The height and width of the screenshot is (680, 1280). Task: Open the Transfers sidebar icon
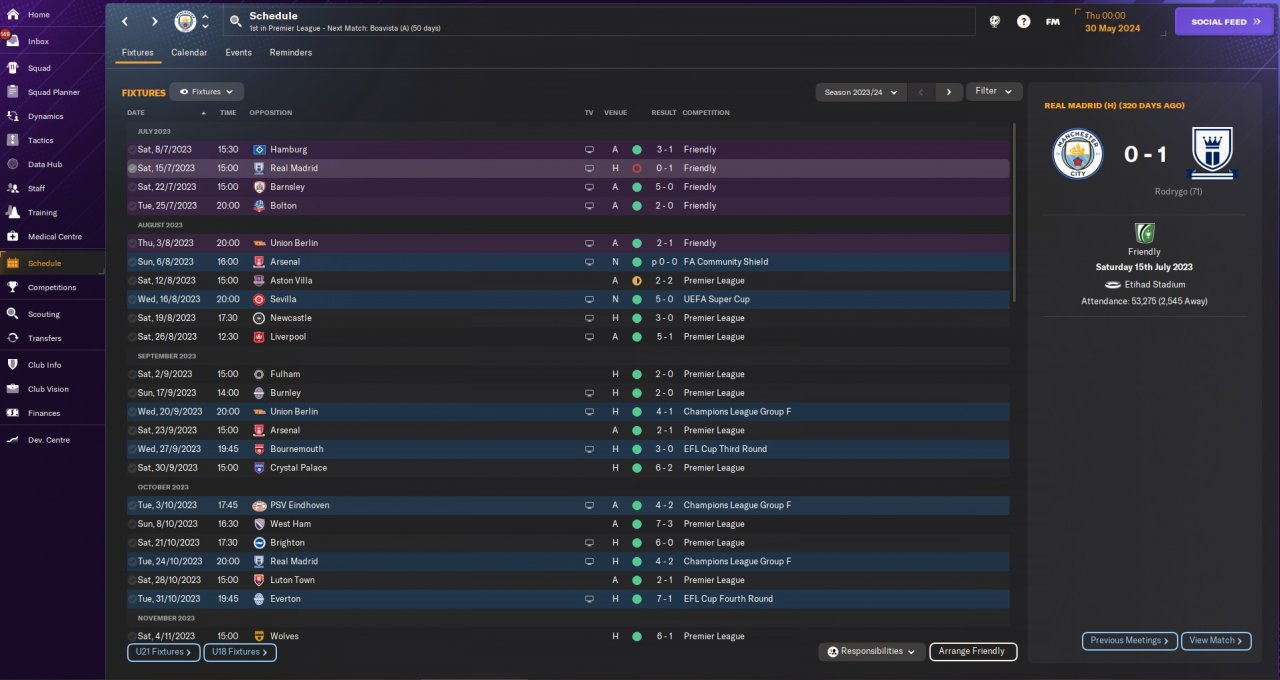(x=13, y=338)
